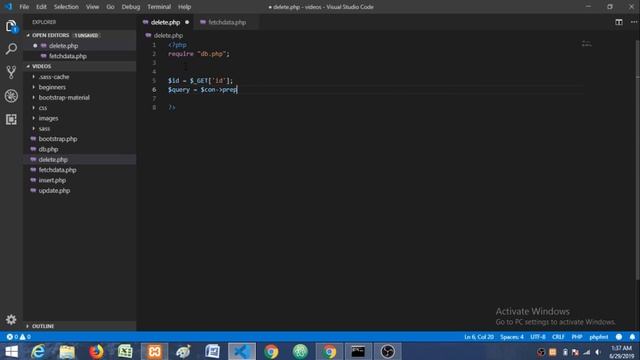Select the delete.php editor tab
This screenshot has width=640, height=360.
[x=165, y=22]
